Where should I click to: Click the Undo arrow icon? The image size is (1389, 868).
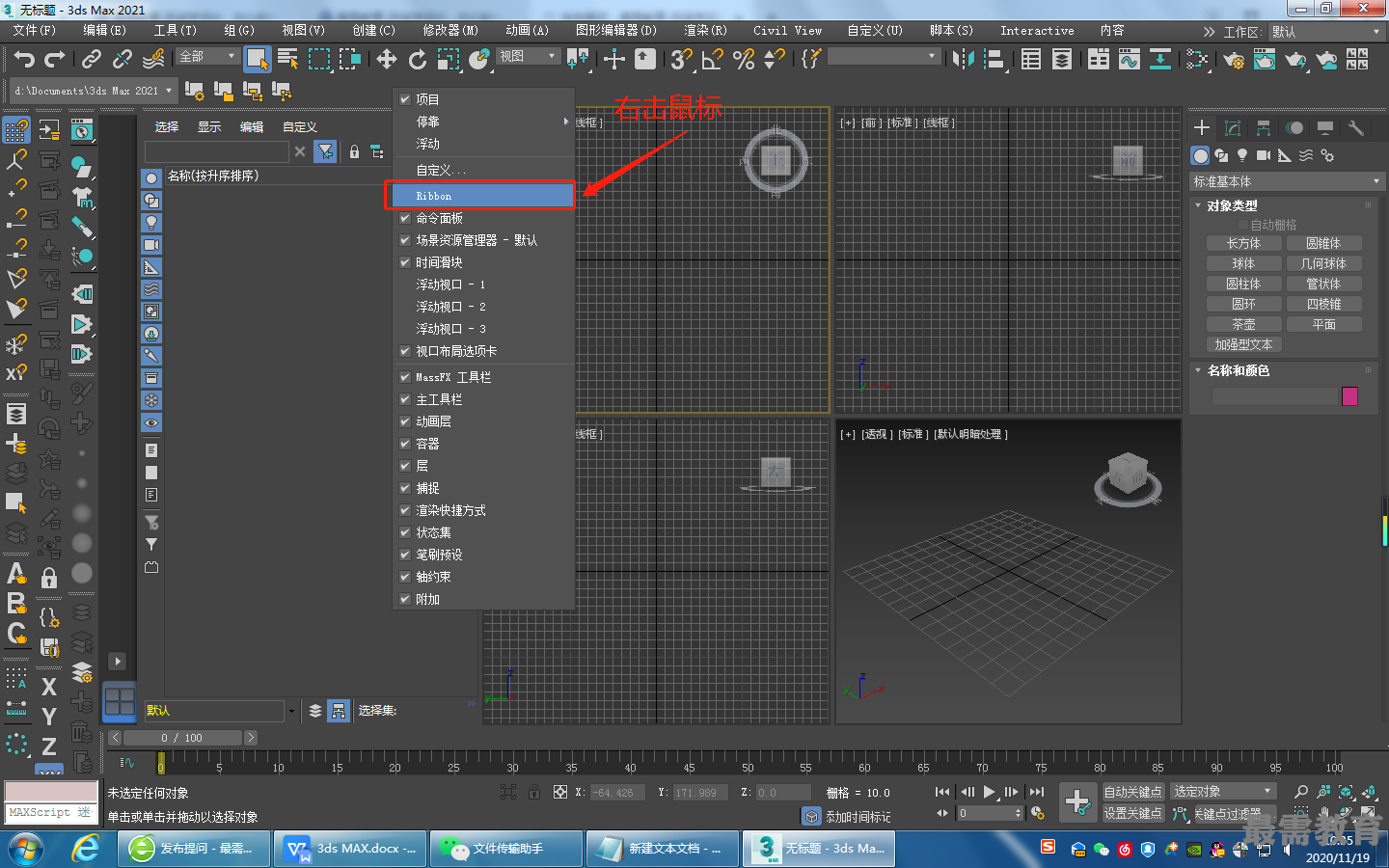(x=24, y=60)
